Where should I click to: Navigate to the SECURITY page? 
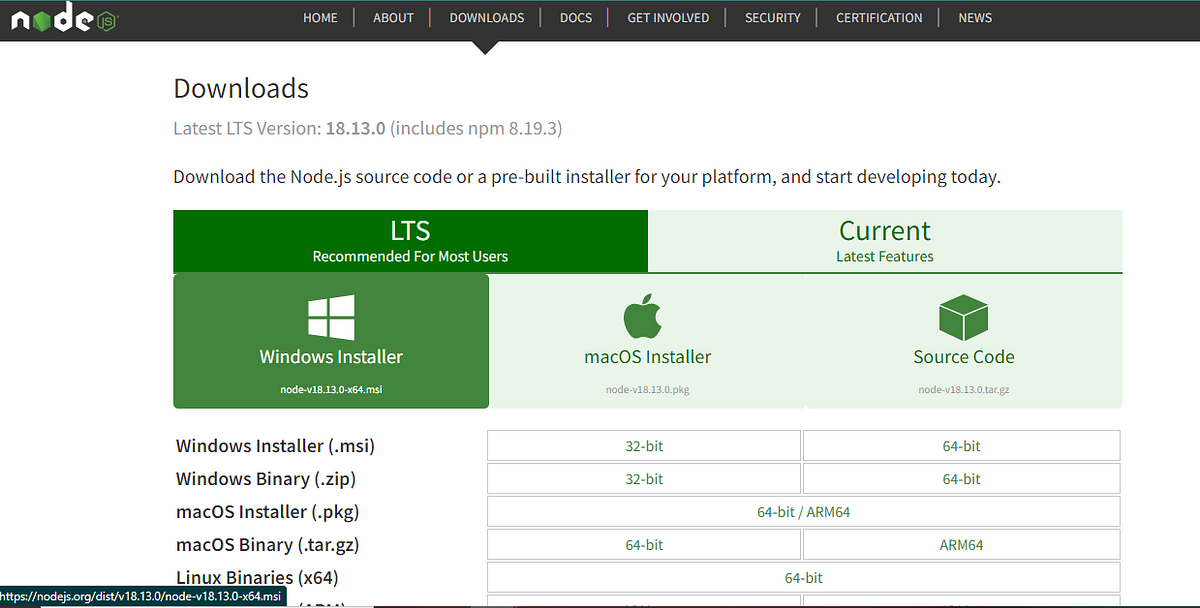pos(772,17)
